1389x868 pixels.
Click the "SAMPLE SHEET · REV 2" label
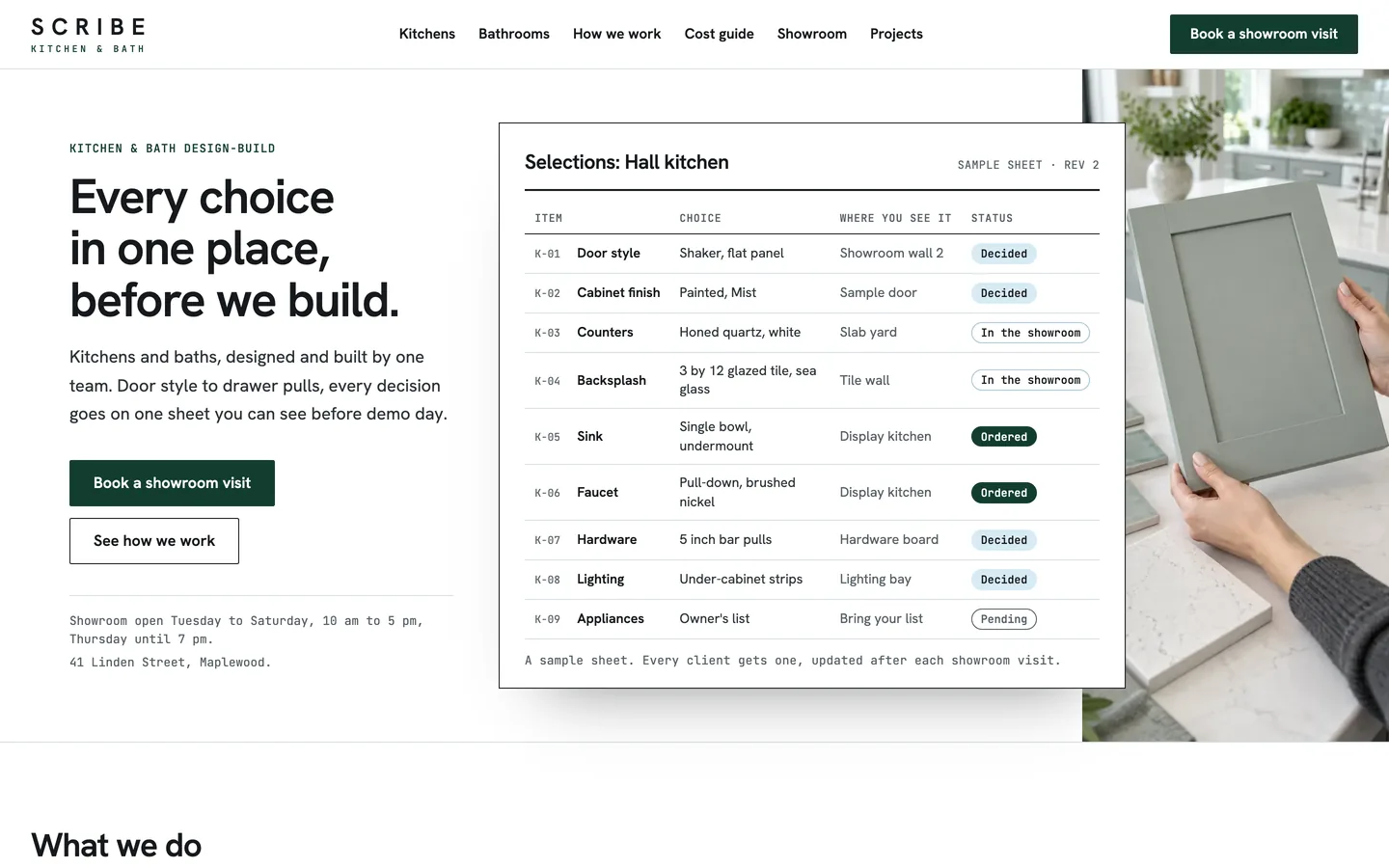click(x=1028, y=165)
